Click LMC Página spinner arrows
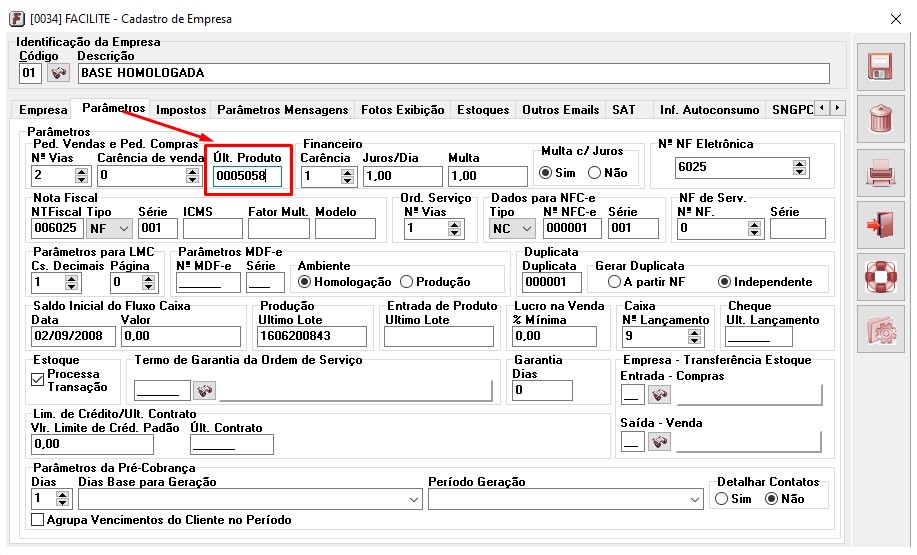This screenshot has height=555, width=917. pyautogui.click(x=149, y=283)
